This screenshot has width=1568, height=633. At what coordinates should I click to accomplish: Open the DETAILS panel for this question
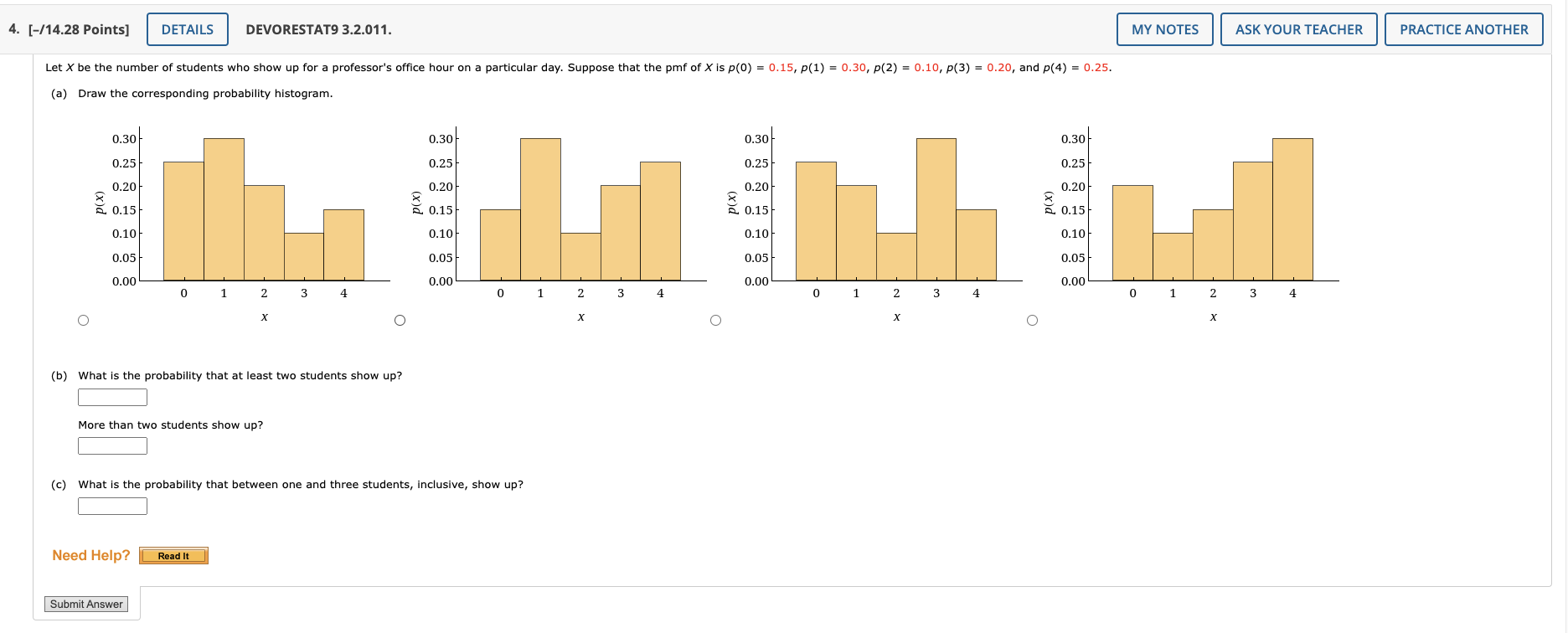coord(187,28)
